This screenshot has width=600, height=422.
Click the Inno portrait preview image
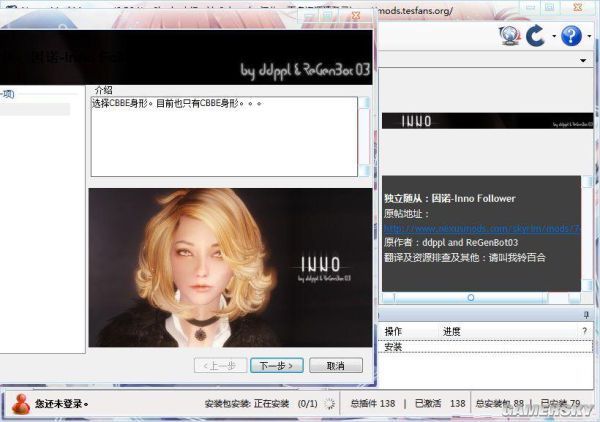[x=230, y=267]
